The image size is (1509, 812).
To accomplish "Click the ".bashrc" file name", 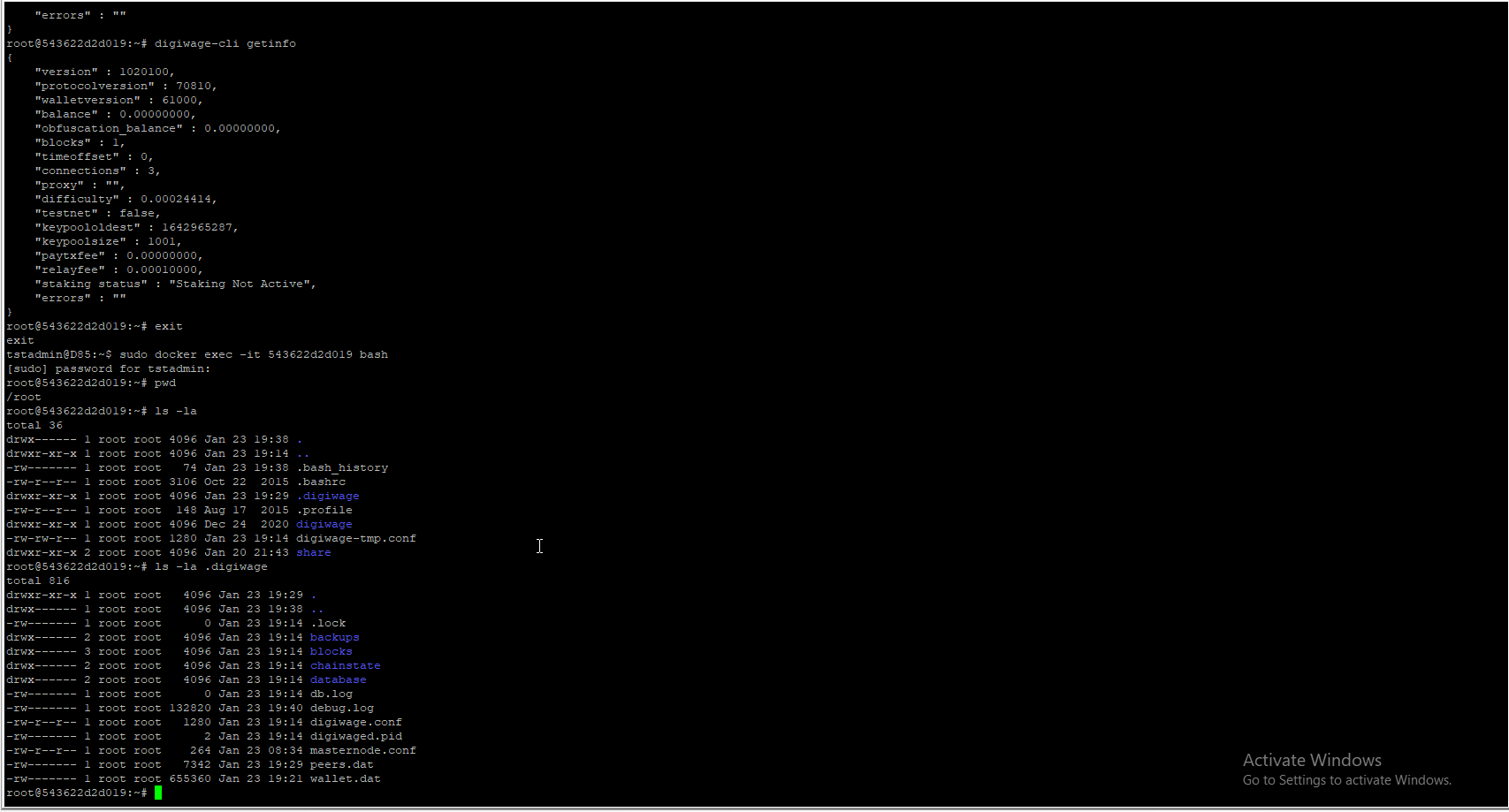I will click(321, 482).
